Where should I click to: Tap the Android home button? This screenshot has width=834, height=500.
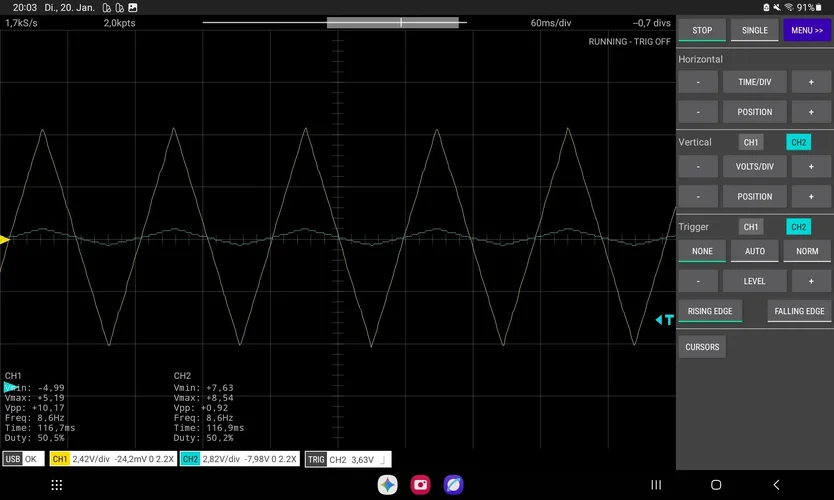pos(716,485)
